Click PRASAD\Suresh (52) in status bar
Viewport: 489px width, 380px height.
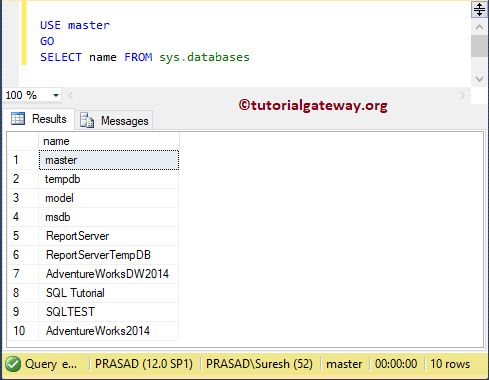click(259, 364)
